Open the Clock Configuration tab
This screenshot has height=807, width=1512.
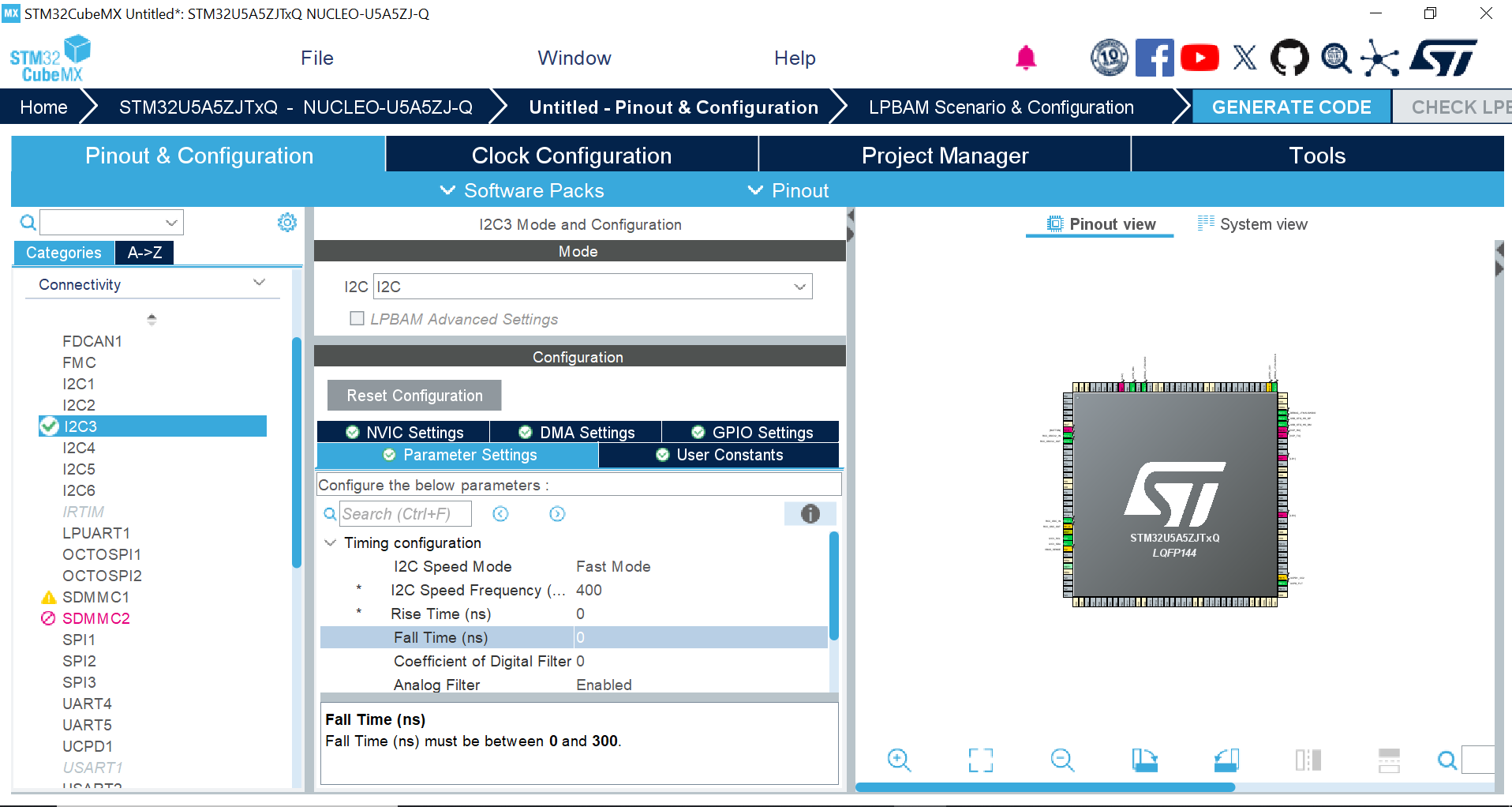[571, 156]
